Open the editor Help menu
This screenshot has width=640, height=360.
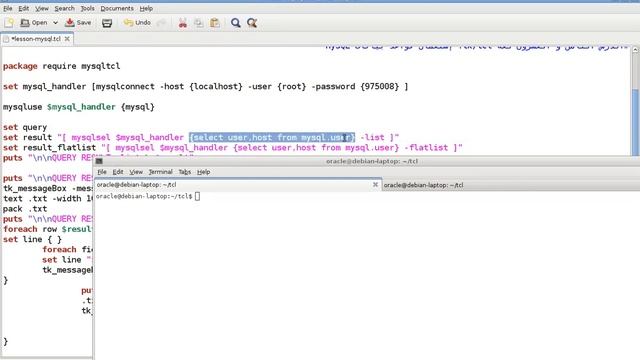coord(146,8)
